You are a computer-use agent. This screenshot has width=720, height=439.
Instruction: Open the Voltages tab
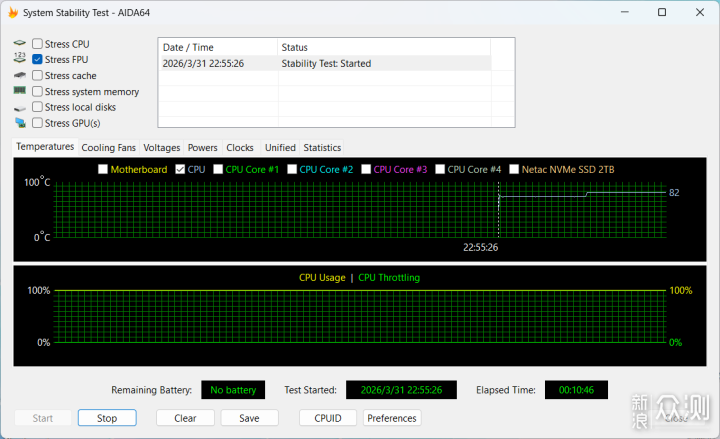[x=162, y=147]
